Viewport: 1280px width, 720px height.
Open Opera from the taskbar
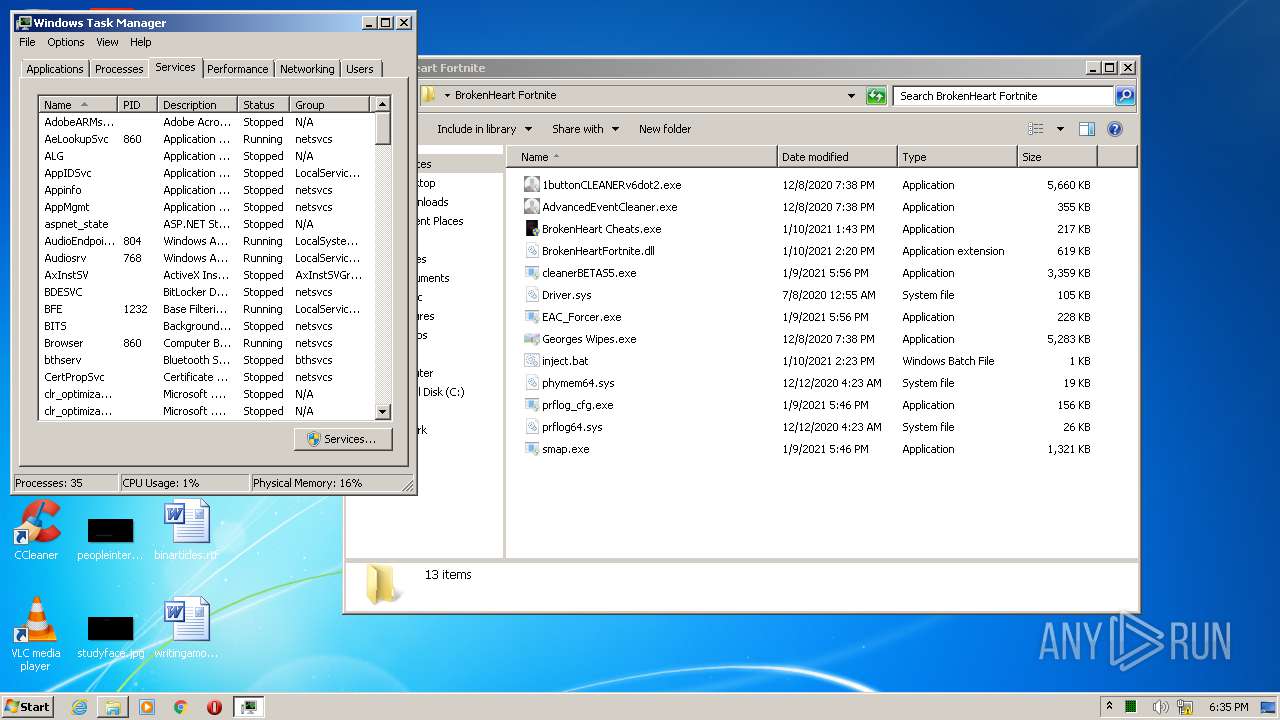pyautogui.click(x=214, y=707)
